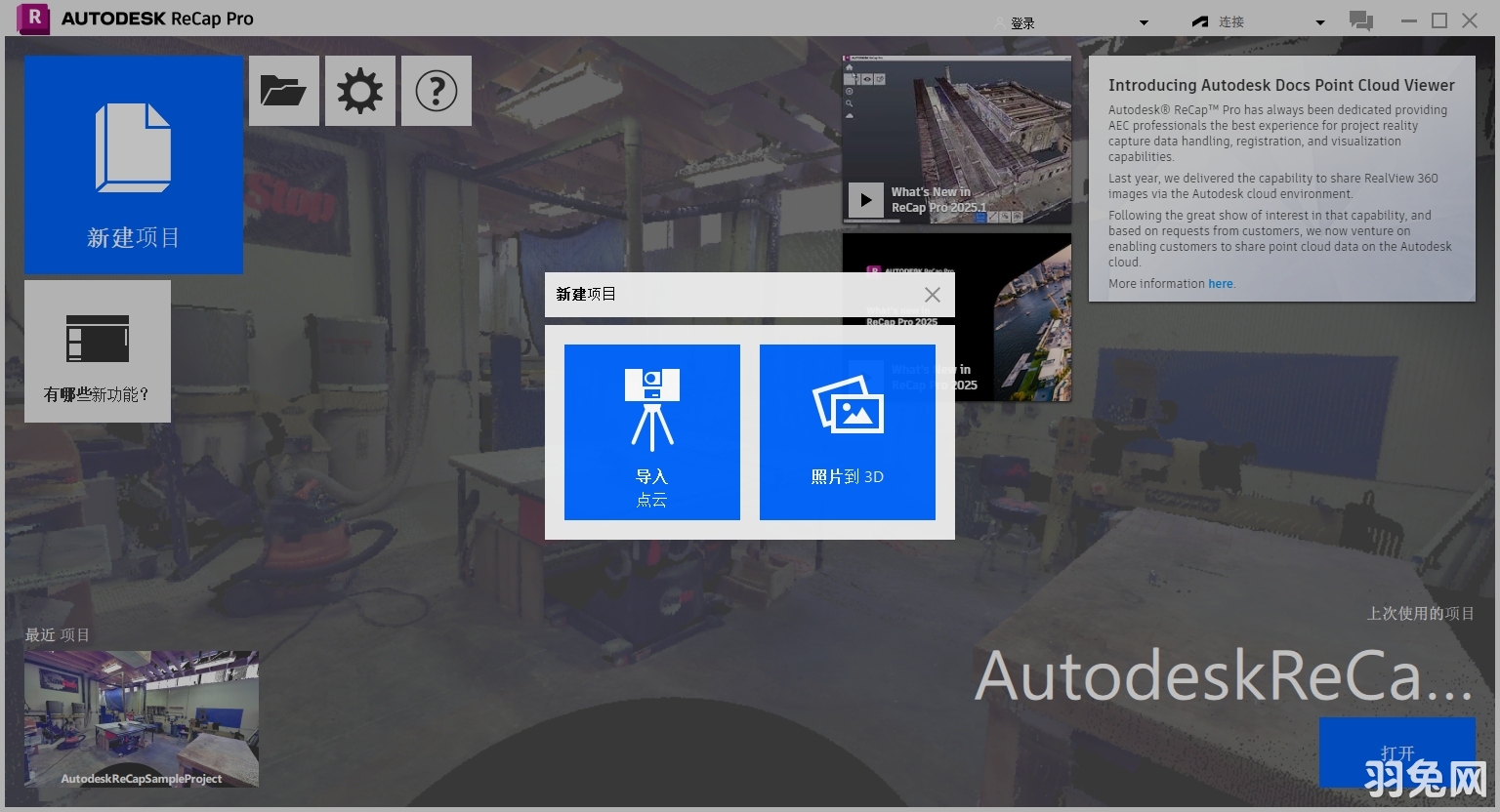Open the 有哪些新功能 tile
The height and width of the screenshot is (812, 1500).
(x=97, y=350)
